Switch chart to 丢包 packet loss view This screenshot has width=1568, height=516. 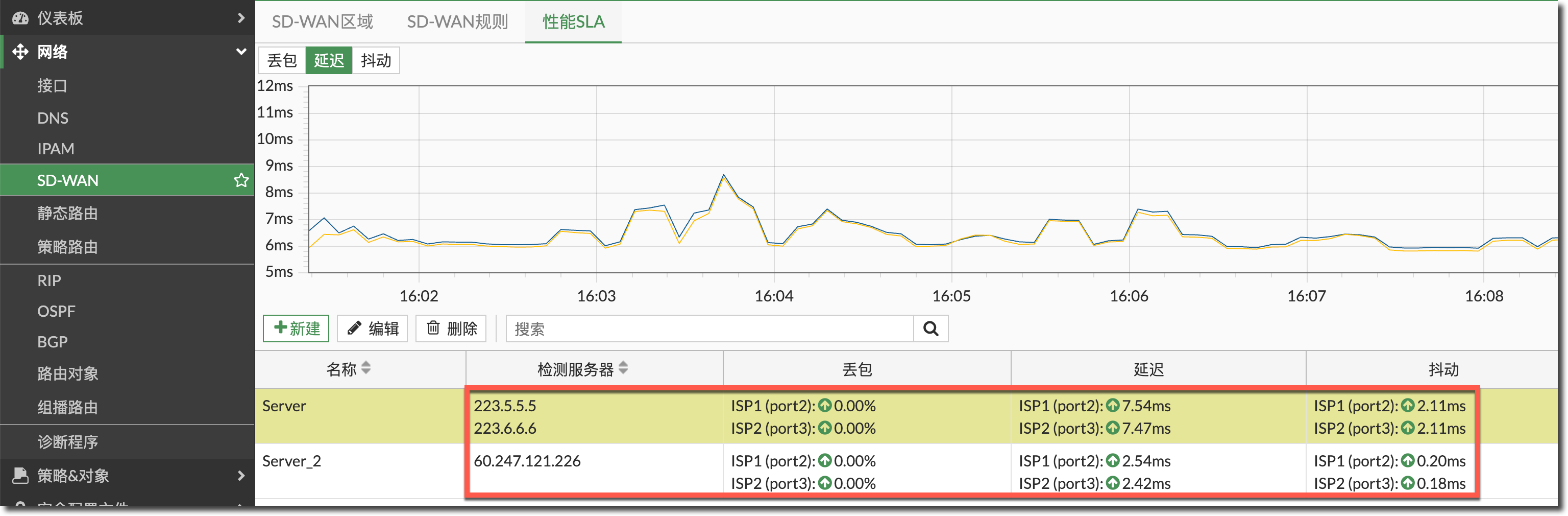pos(282,61)
